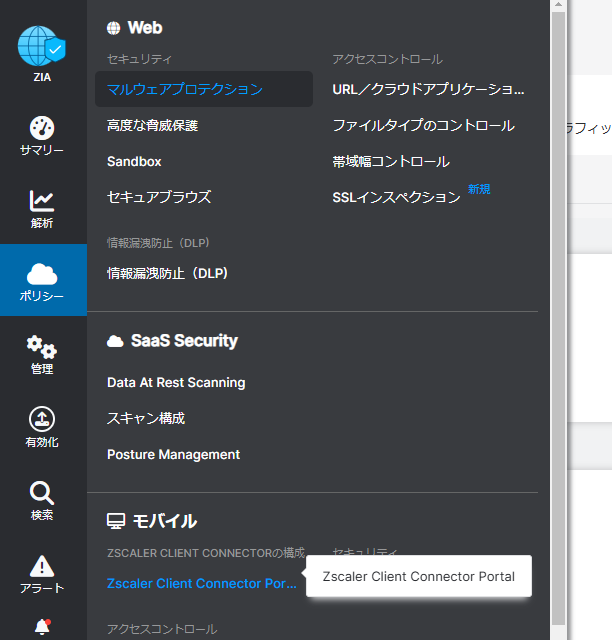612x640 pixels.
Task: Click the モバイル monitor icon
Action: pos(116,521)
